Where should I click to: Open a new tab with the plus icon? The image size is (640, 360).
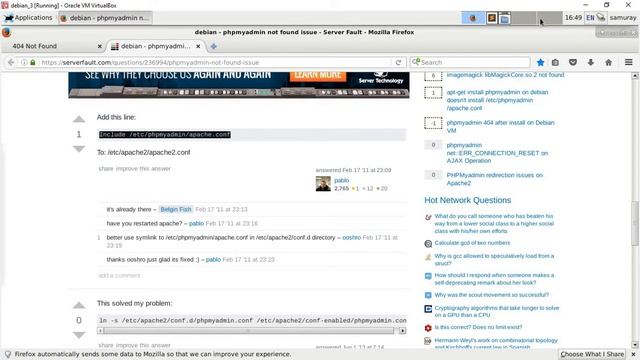point(213,47)
